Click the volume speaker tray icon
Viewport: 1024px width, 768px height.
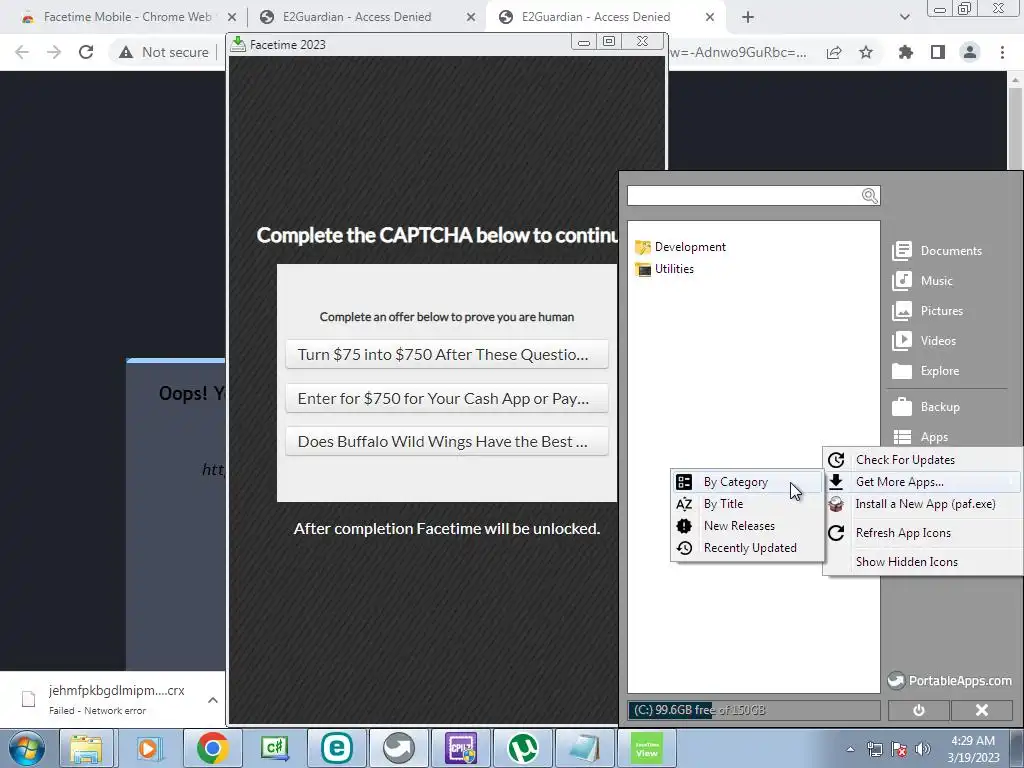pos(922,749)
